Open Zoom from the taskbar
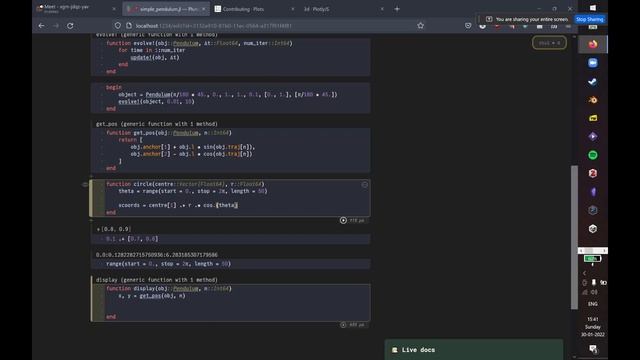Screen dimensions: 640x360 [x=593, y=62]
